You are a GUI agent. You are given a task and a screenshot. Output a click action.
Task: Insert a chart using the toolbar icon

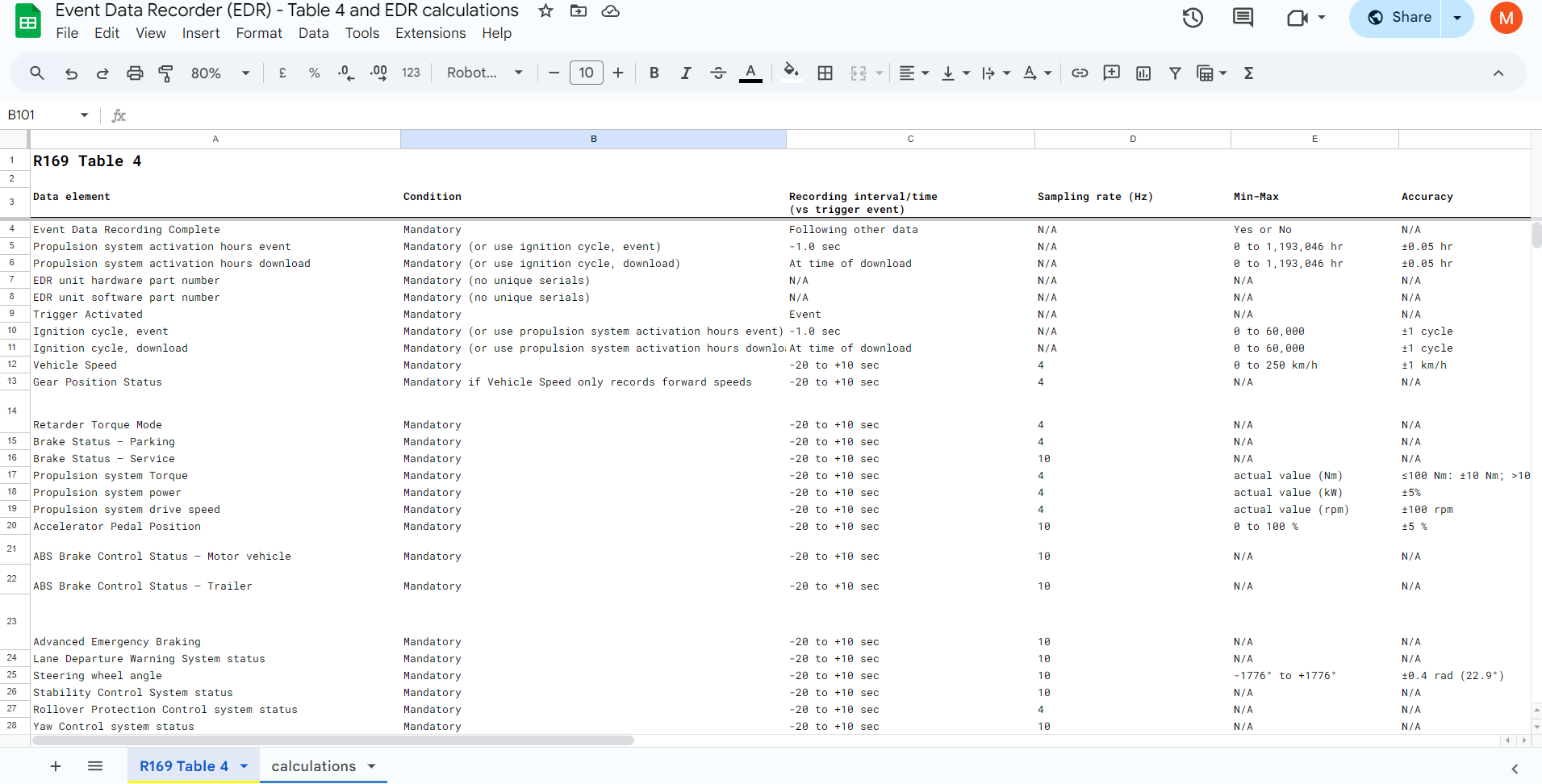[x=1143, y=73]
